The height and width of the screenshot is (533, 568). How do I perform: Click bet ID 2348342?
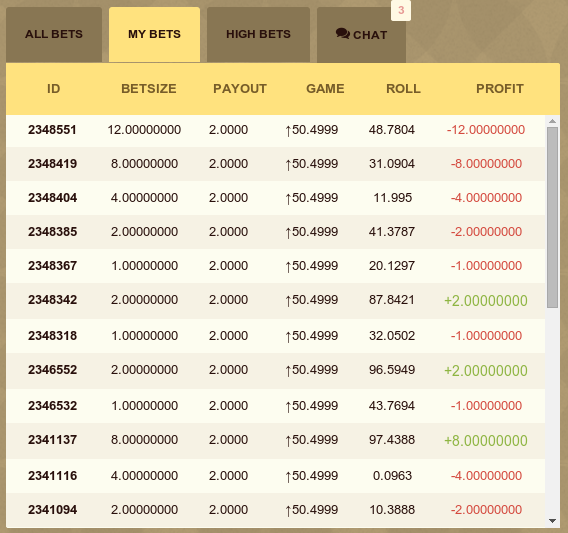(53, 300)
